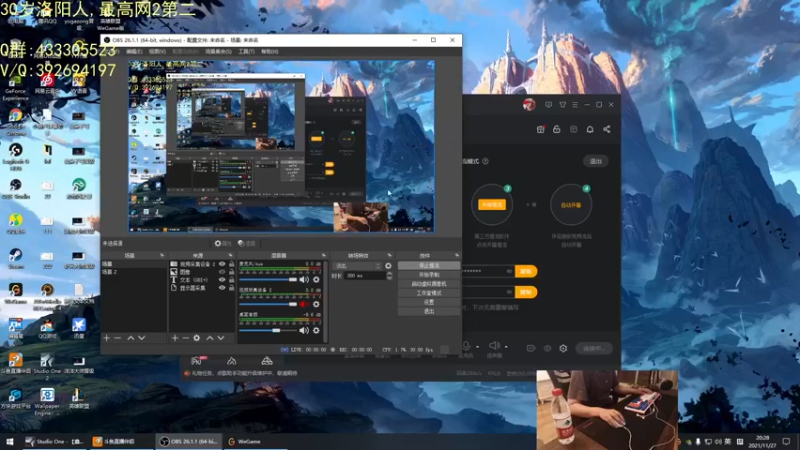Open the OBS Studio desktop shortcut
The height and width of the screenshot is (450, 800).
tap(15, 188)
